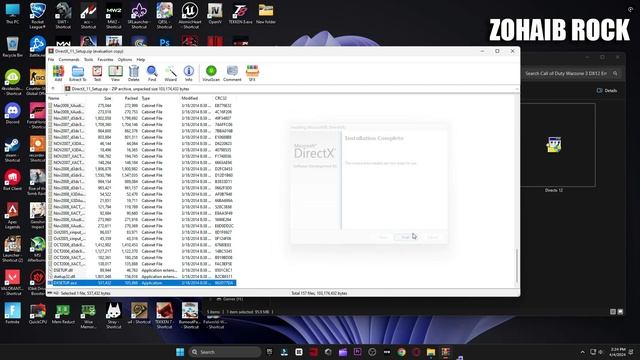
Task: Click the Delete toolbar icon
Action: pos(134,73)
